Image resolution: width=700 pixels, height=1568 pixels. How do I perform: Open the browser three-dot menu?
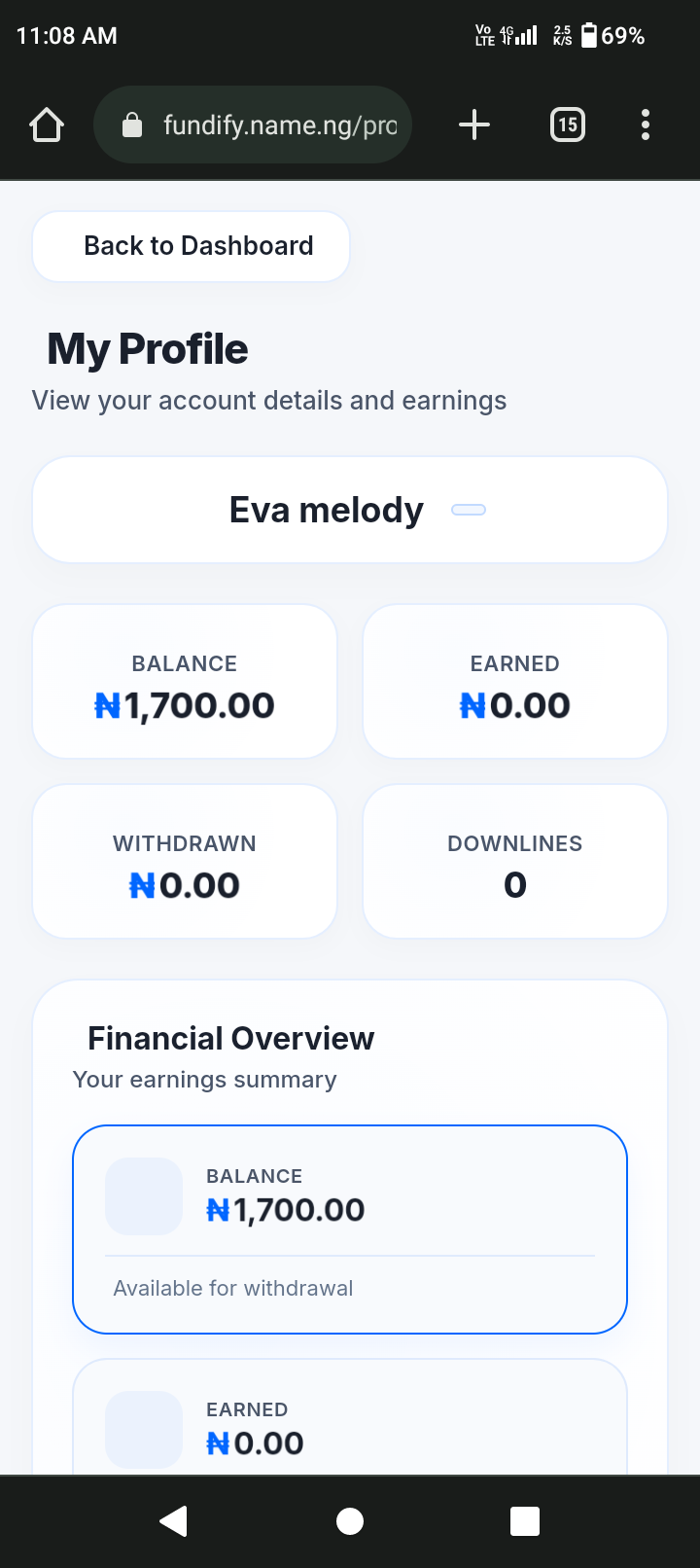pyautogui.click(x=646, y=125)
